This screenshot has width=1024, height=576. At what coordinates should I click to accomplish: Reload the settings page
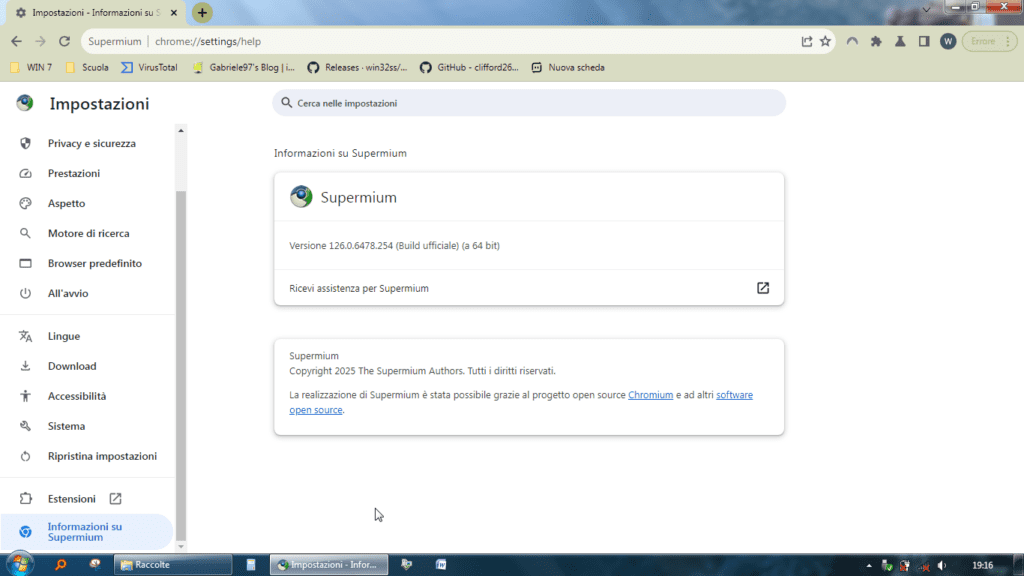click(64, 41)
